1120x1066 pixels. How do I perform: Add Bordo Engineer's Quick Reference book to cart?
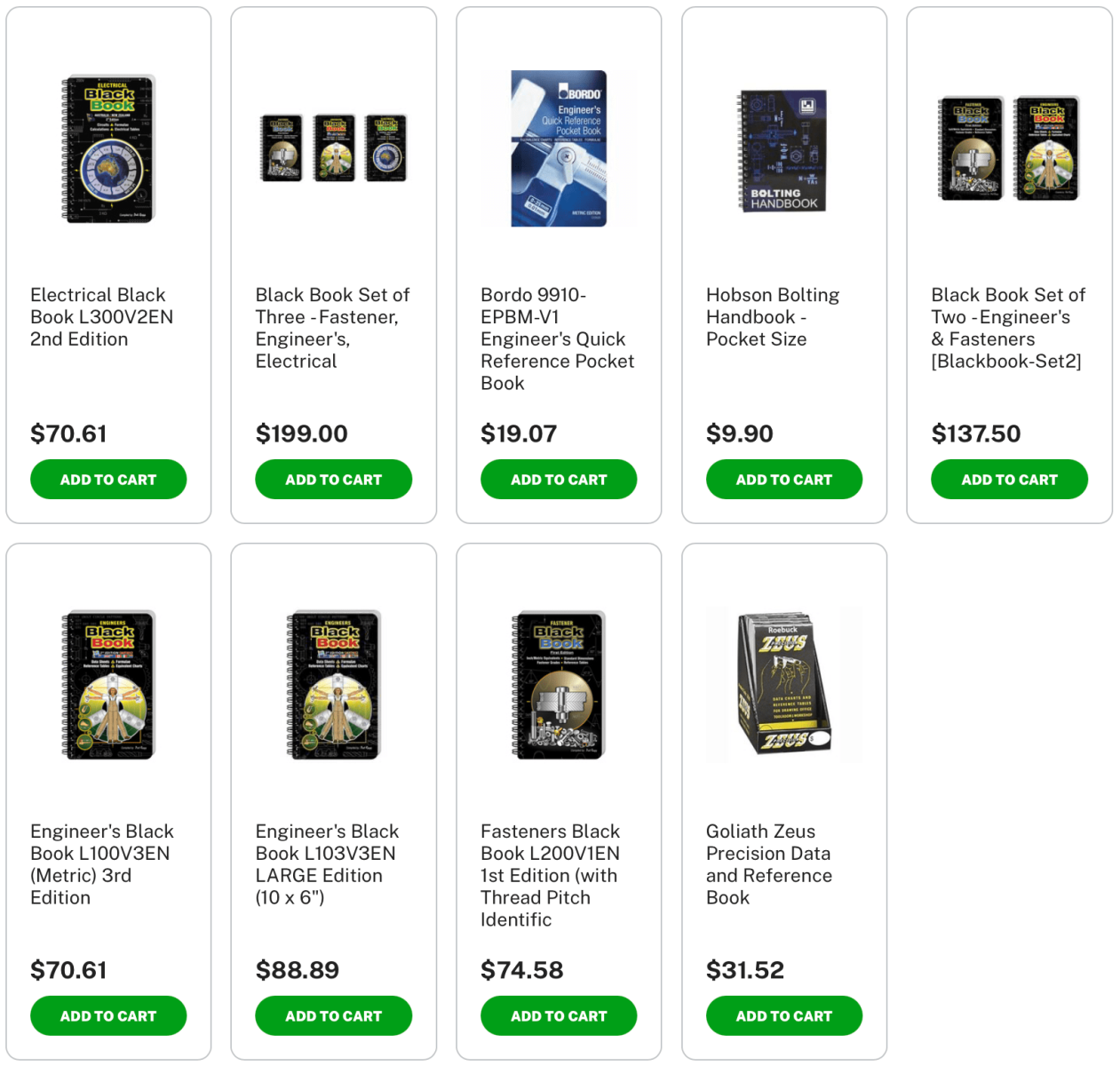(x=559, y=479)
